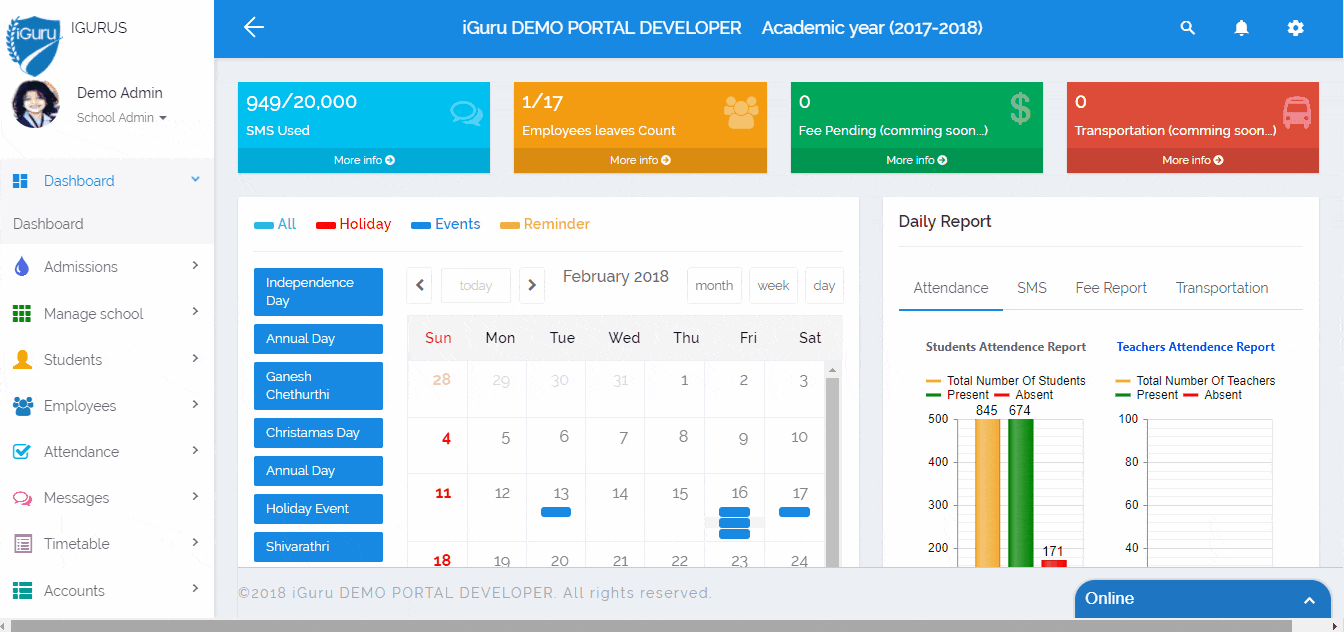The width and height of the screenshot is (1344, 632).
Task: Expand the Attendance submenu arrow
Action: [x=195, y=450]
